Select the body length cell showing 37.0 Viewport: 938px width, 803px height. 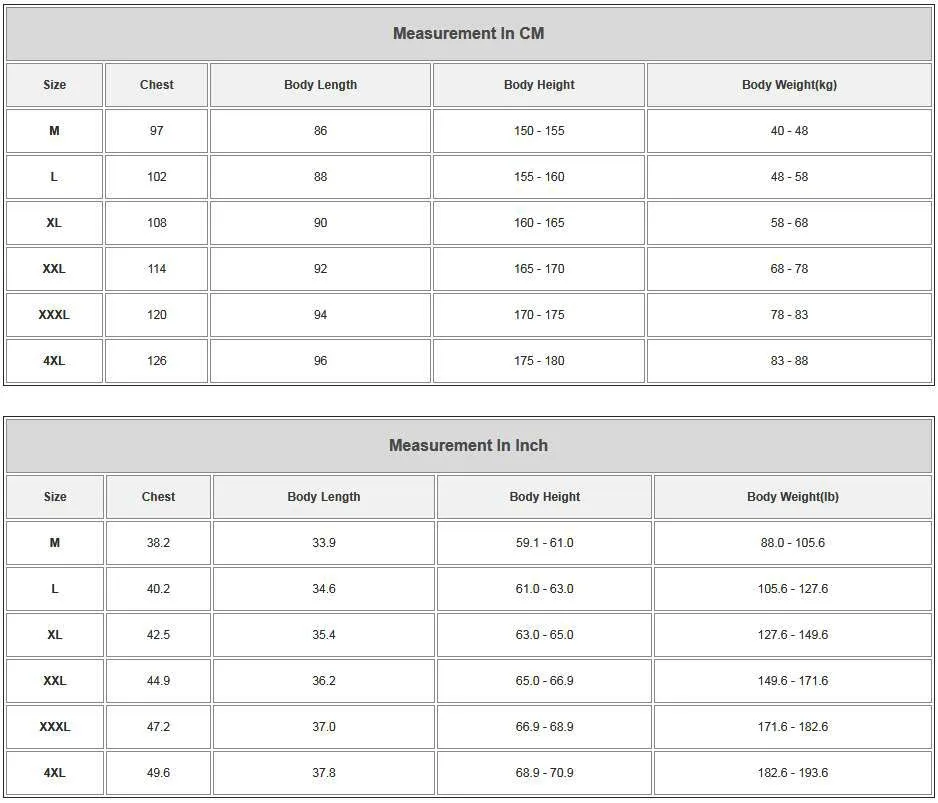coord(324,727)
